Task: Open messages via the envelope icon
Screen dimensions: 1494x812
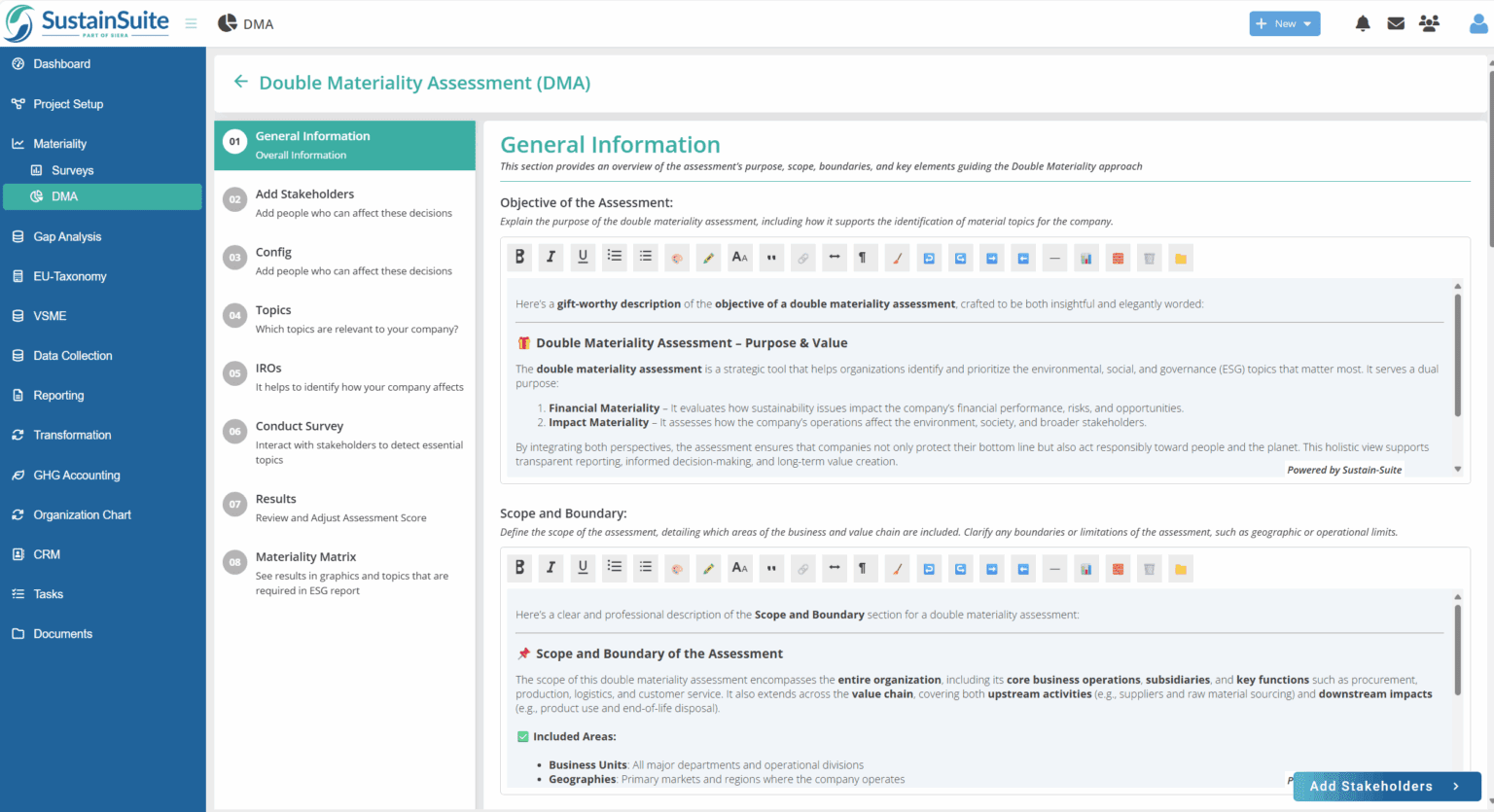Action: click(x=1396, y=23)
